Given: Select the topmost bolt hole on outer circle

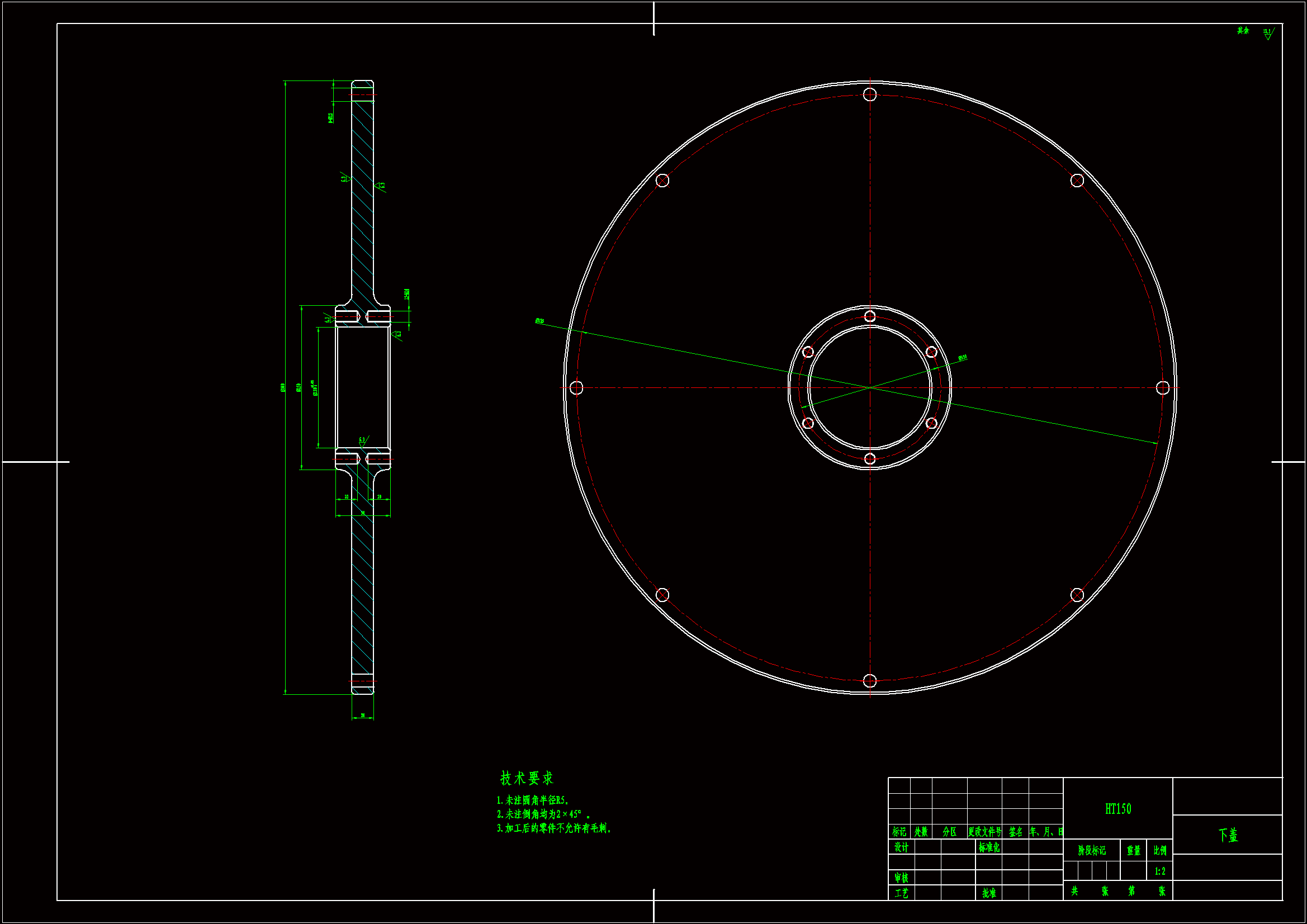Looking at the screenshot, I should [x=870, y=94].
